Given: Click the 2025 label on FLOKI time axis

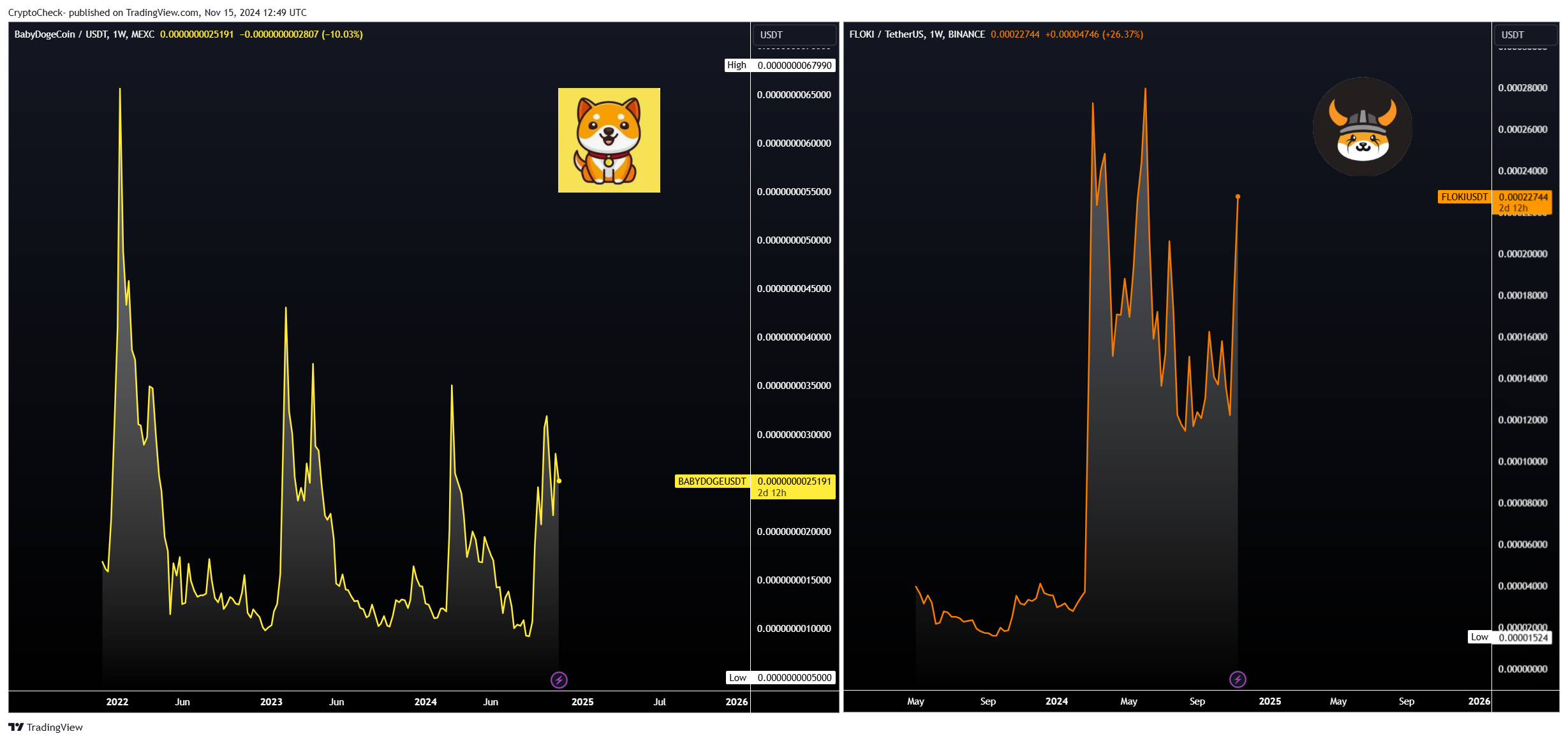Looking at the screenshot, I should coord(1269,701).
